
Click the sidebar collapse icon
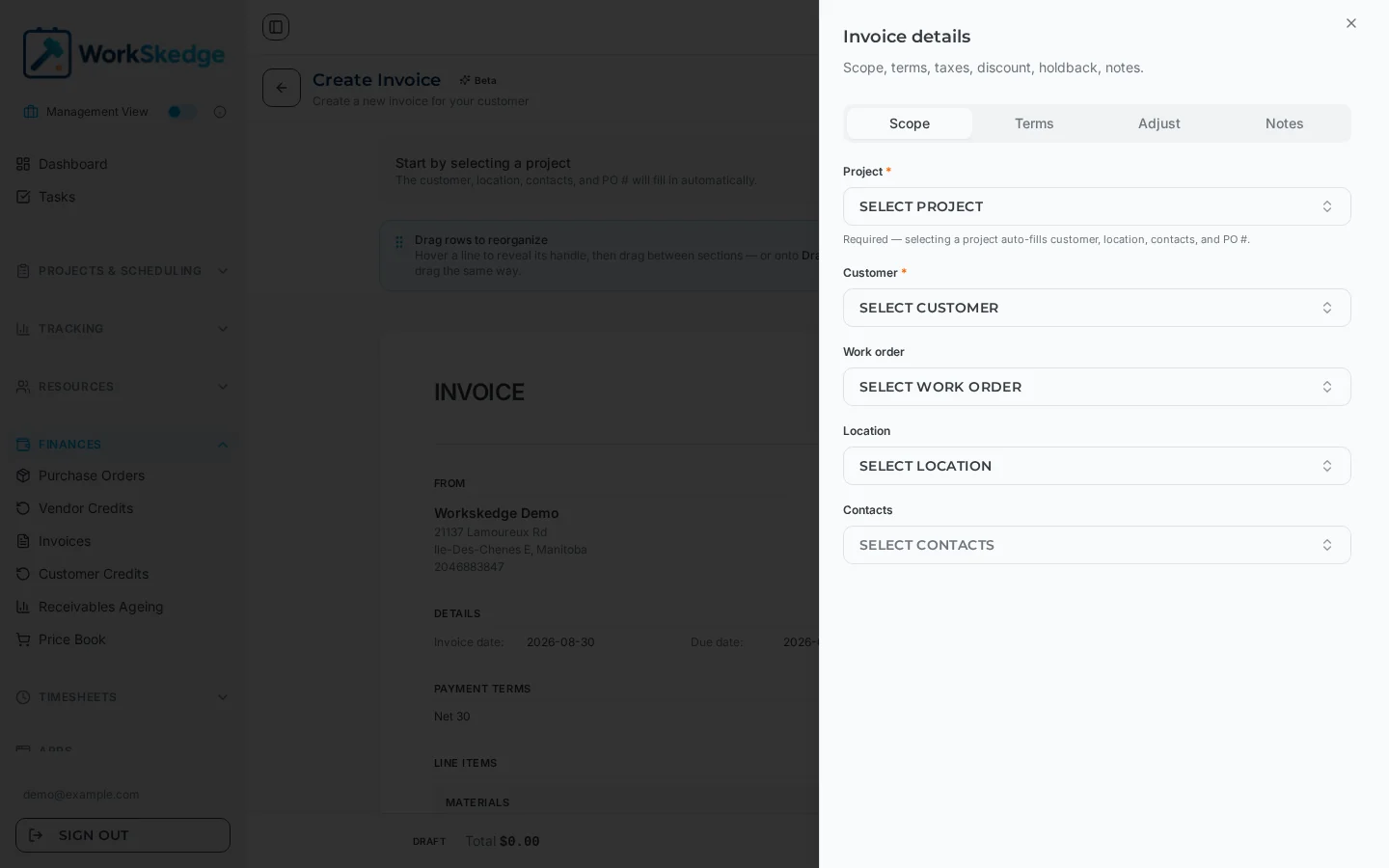tap(276, 27)
